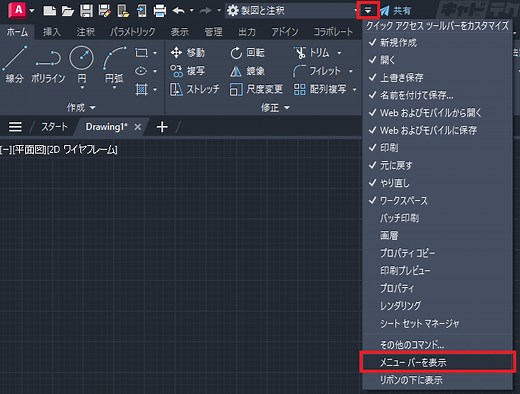
Task: Enable プロパティ コピー in customize menu
Action: pos(437,253)
